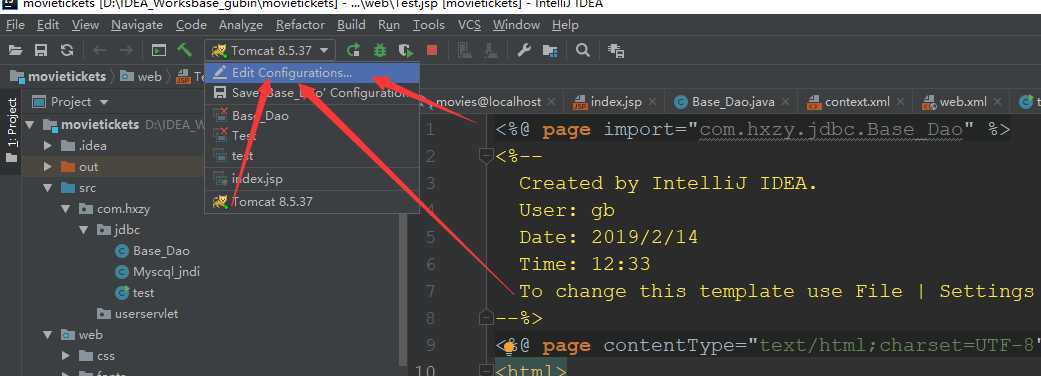Click the last toolbar icon after search
1041x376 pixels.
pos(616,50)
